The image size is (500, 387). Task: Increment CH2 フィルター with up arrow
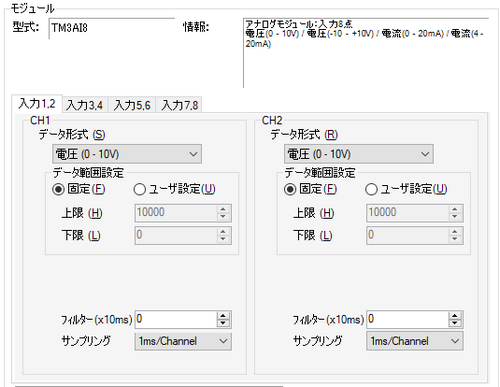coord(455,316)
